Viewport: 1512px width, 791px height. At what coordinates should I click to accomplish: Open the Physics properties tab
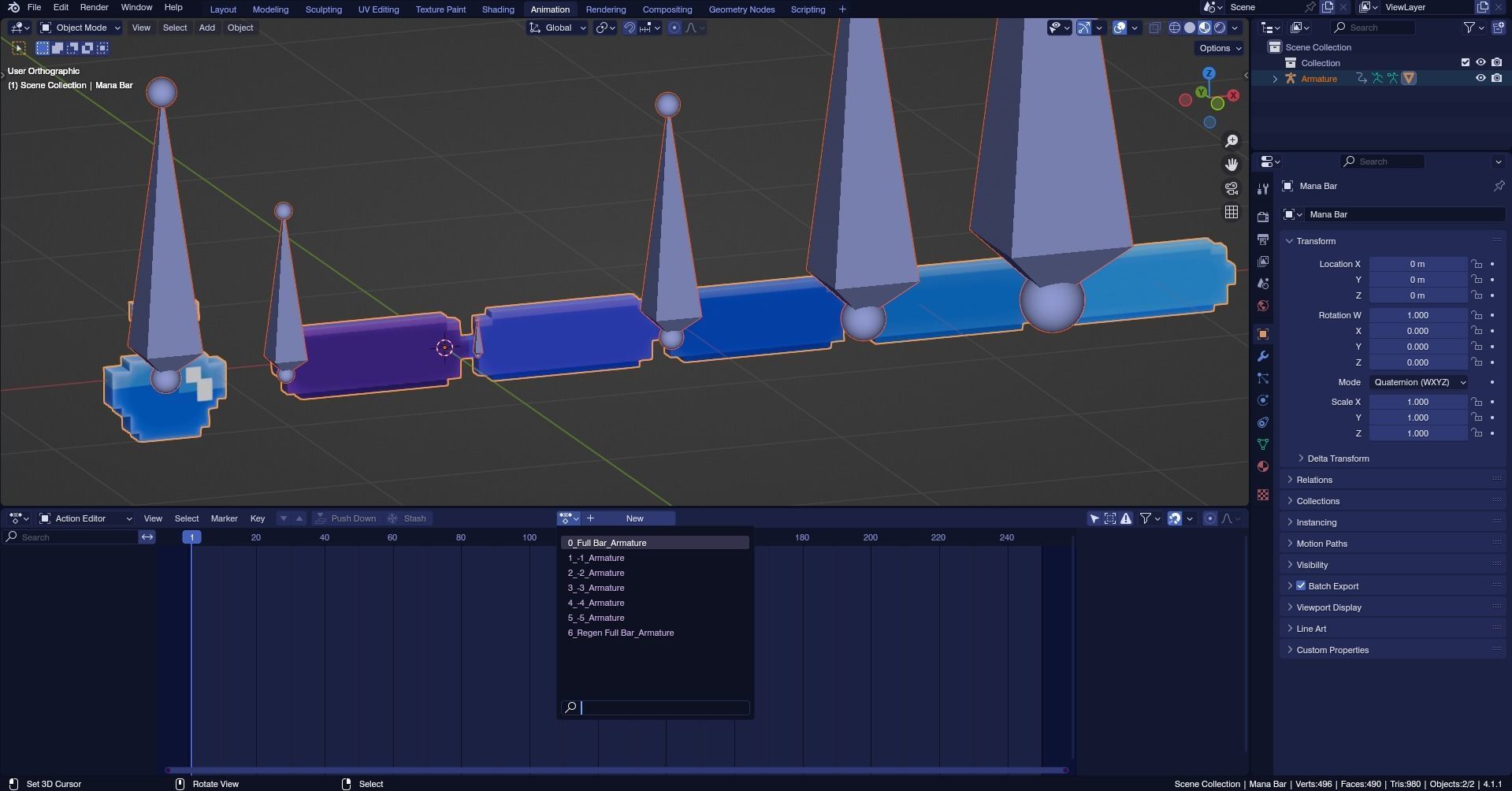point(1263,400)
